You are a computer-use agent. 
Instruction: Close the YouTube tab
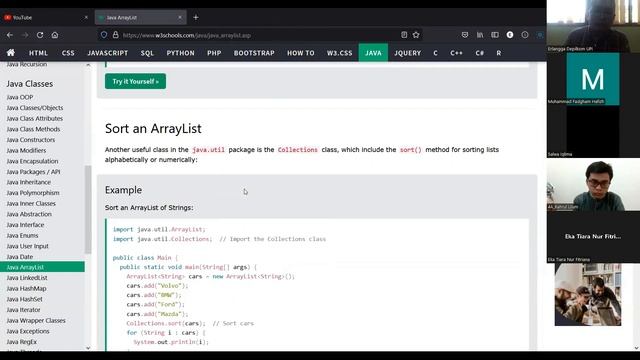click(86, 18)
